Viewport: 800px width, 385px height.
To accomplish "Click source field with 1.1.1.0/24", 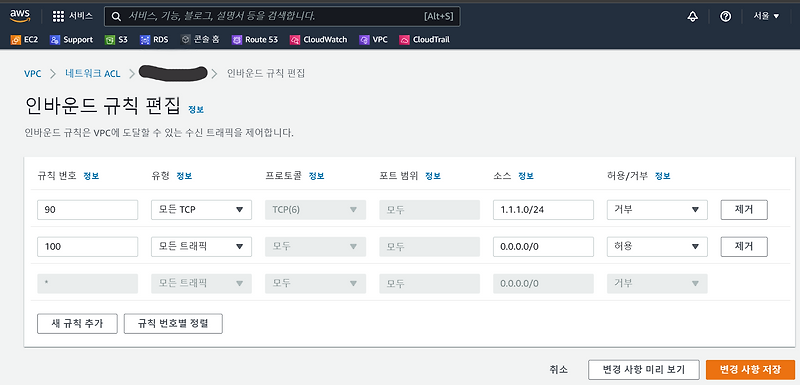I will pos(543,210).
